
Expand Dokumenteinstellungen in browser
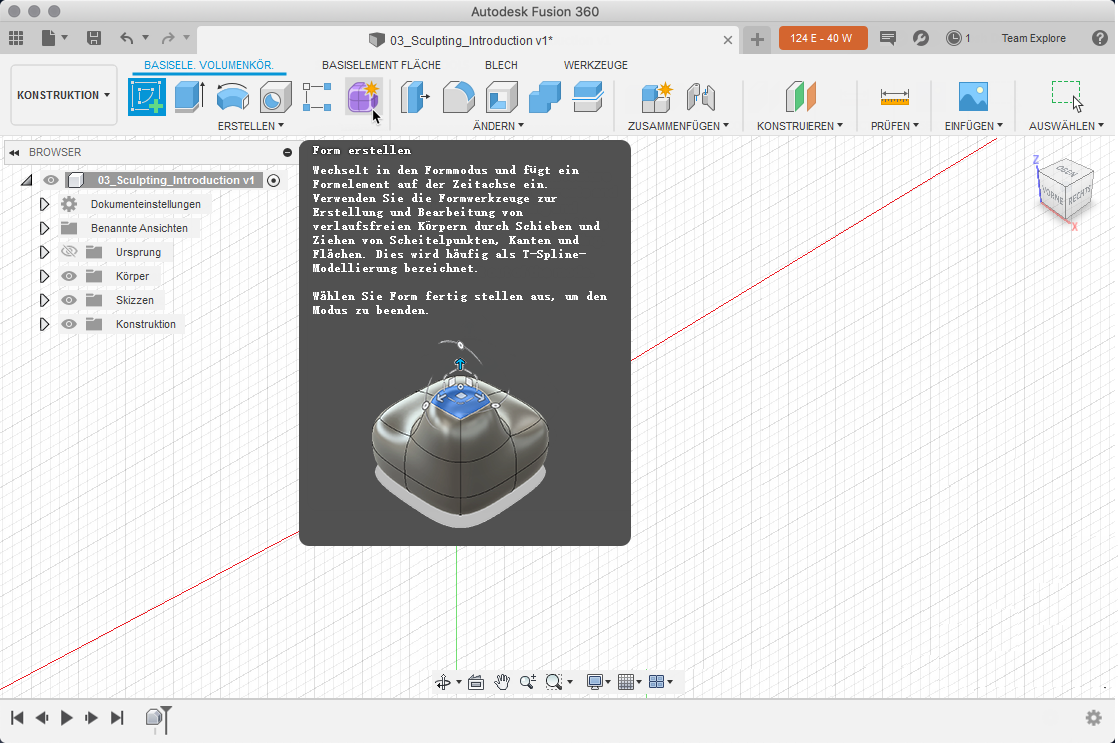point(44,204)
